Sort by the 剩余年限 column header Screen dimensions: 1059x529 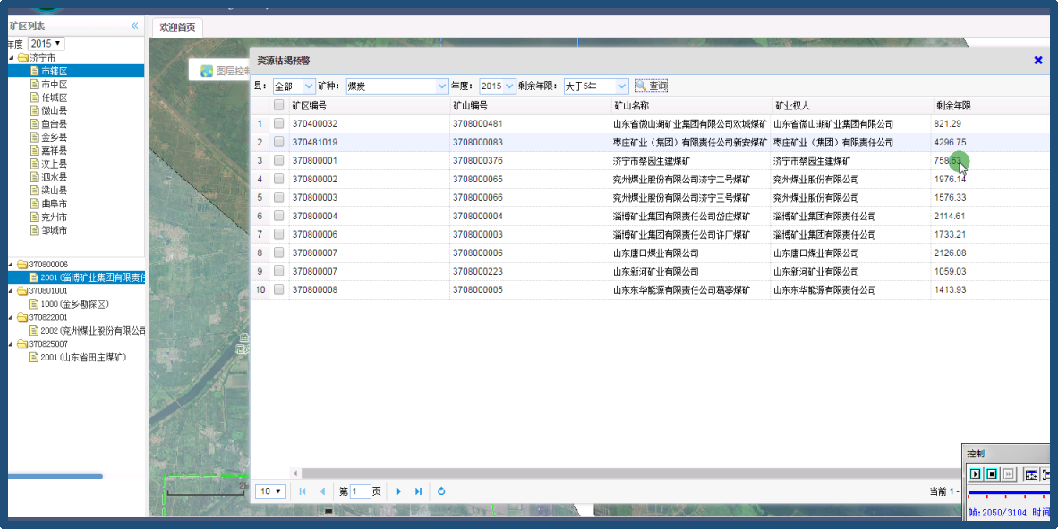pyautogui.click(x=953, y=105)
